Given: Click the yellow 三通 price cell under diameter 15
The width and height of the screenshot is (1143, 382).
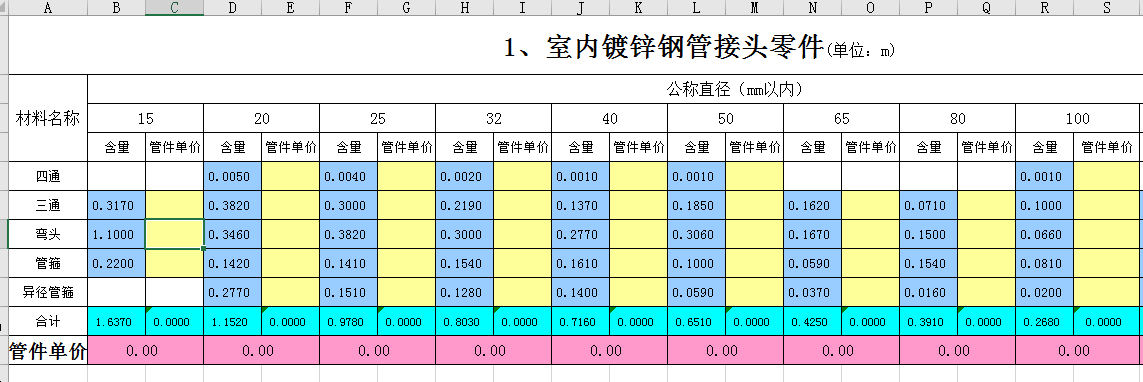Looking at the screenshot, I should (174, 206).
